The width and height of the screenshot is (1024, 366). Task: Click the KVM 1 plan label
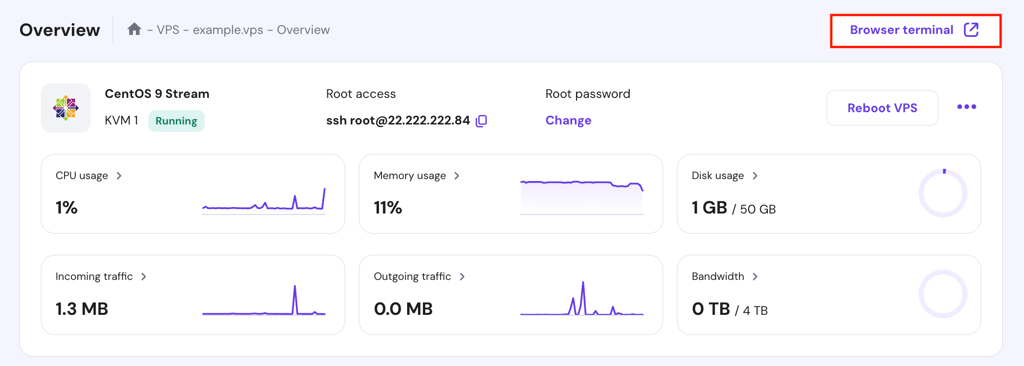[x=121, y=121]
